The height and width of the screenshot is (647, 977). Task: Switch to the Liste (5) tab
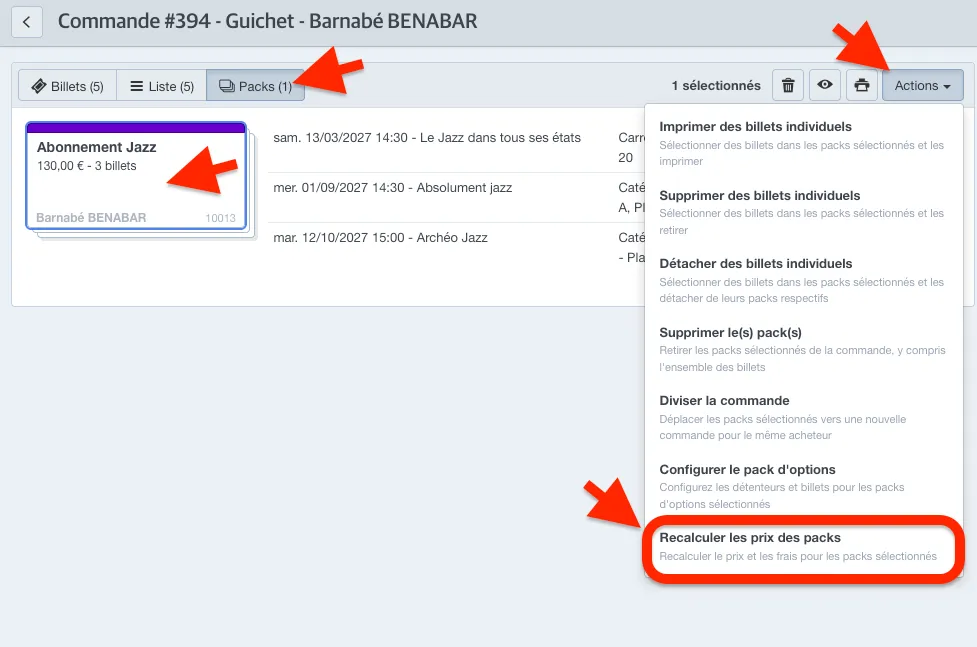tap(161, 86)
